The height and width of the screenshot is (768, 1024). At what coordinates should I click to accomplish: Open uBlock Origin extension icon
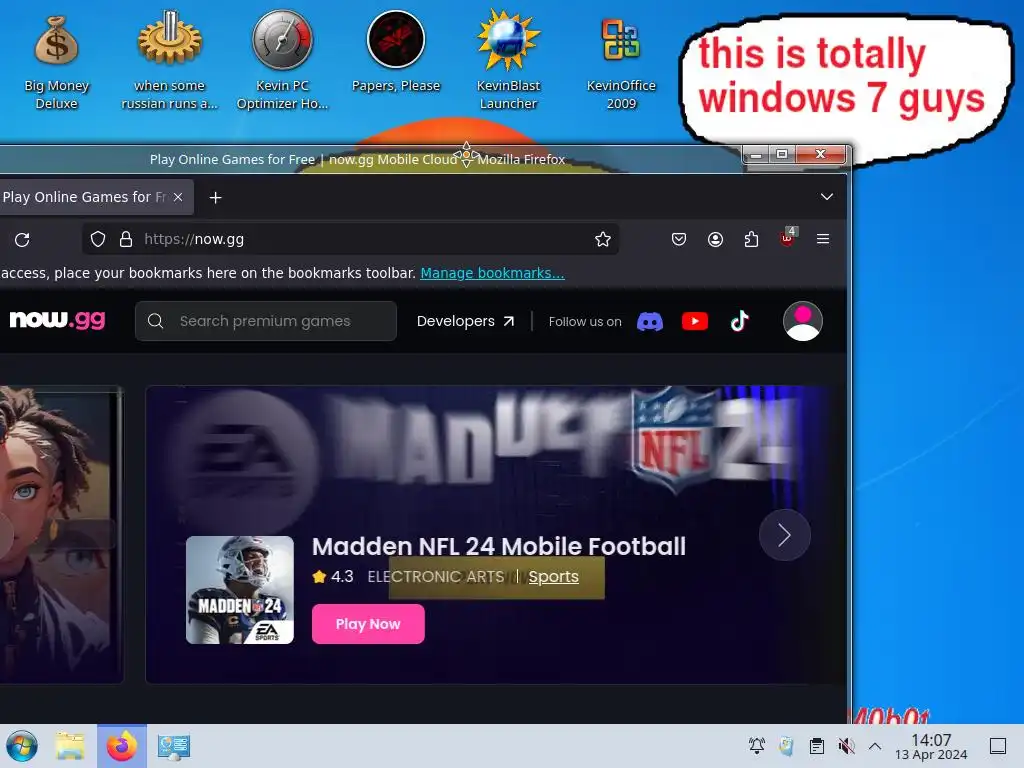click(788, 238)
